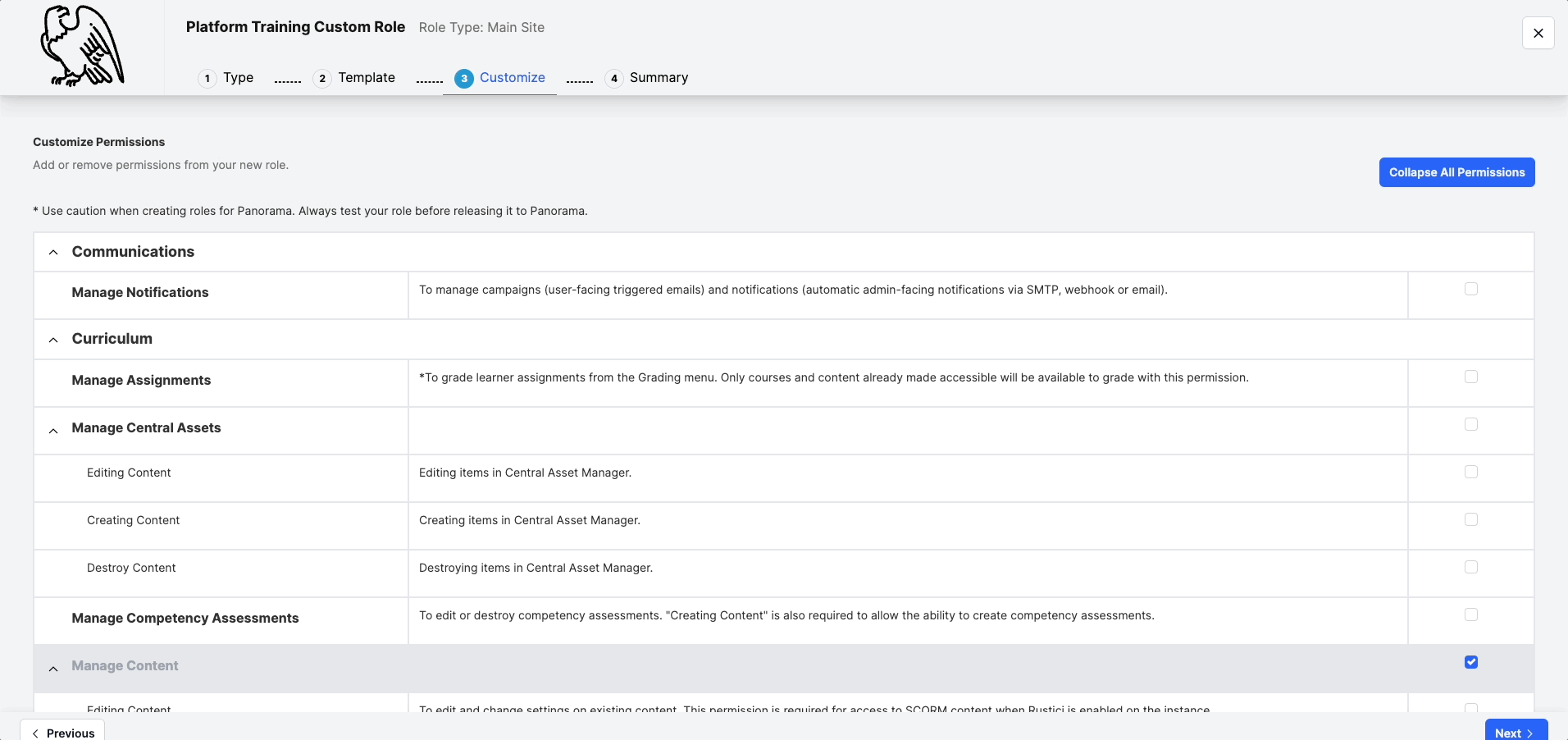Image resolution: width=1568 pixels, height=740 pixels.
Task: Click Panorama caution note text
Action: pyautogui.click(x=310, y=211)
